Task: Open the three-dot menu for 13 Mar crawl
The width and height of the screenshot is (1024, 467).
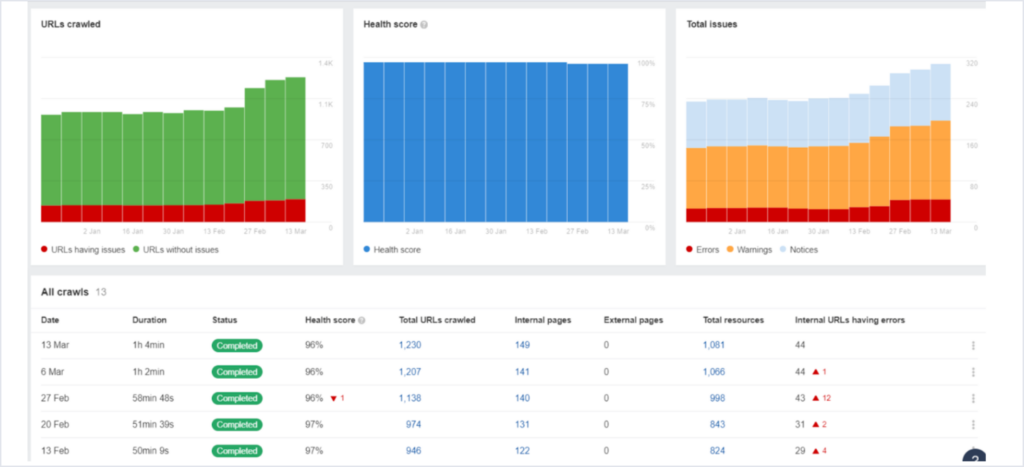Action: click(971, 346)
